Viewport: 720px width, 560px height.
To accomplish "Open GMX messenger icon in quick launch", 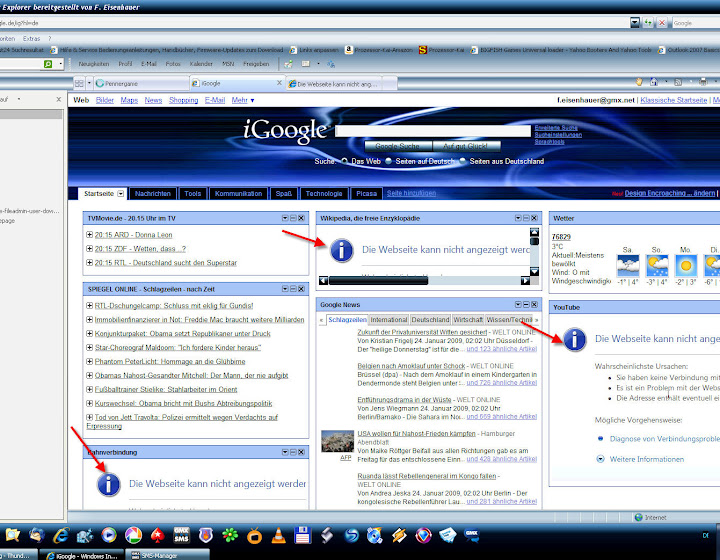I will pos(472,535).
